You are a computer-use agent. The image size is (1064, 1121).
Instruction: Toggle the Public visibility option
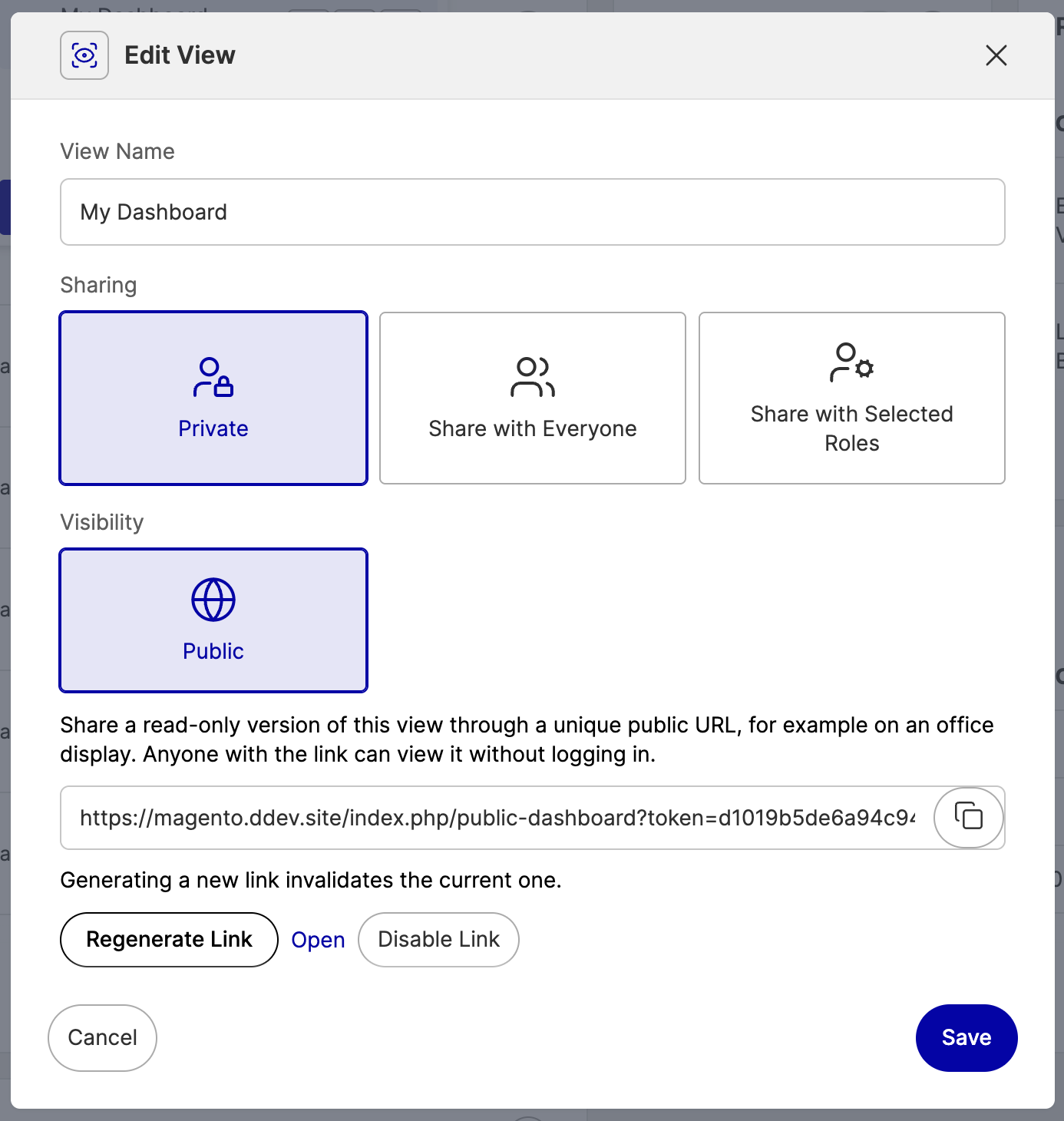[213, 620]
